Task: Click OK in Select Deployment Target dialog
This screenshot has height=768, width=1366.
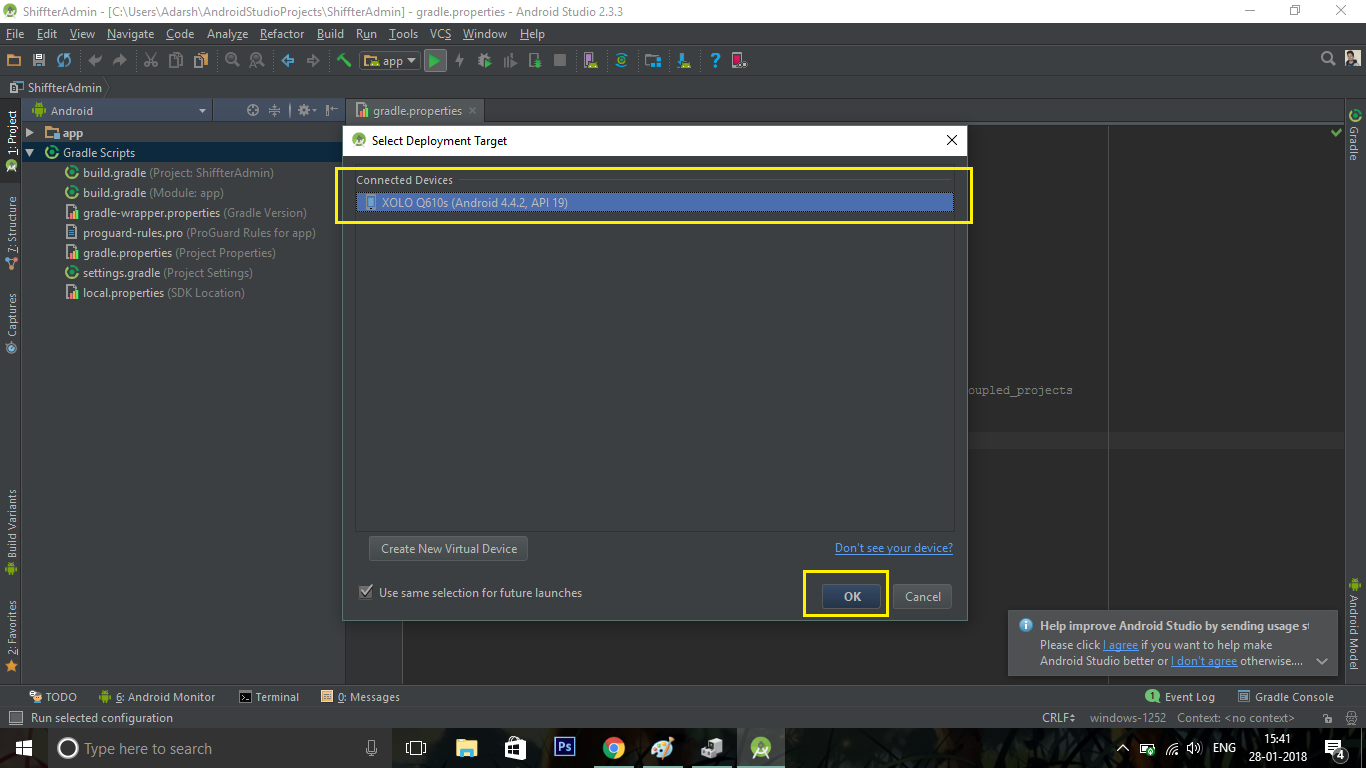Action: pos(852,597)
